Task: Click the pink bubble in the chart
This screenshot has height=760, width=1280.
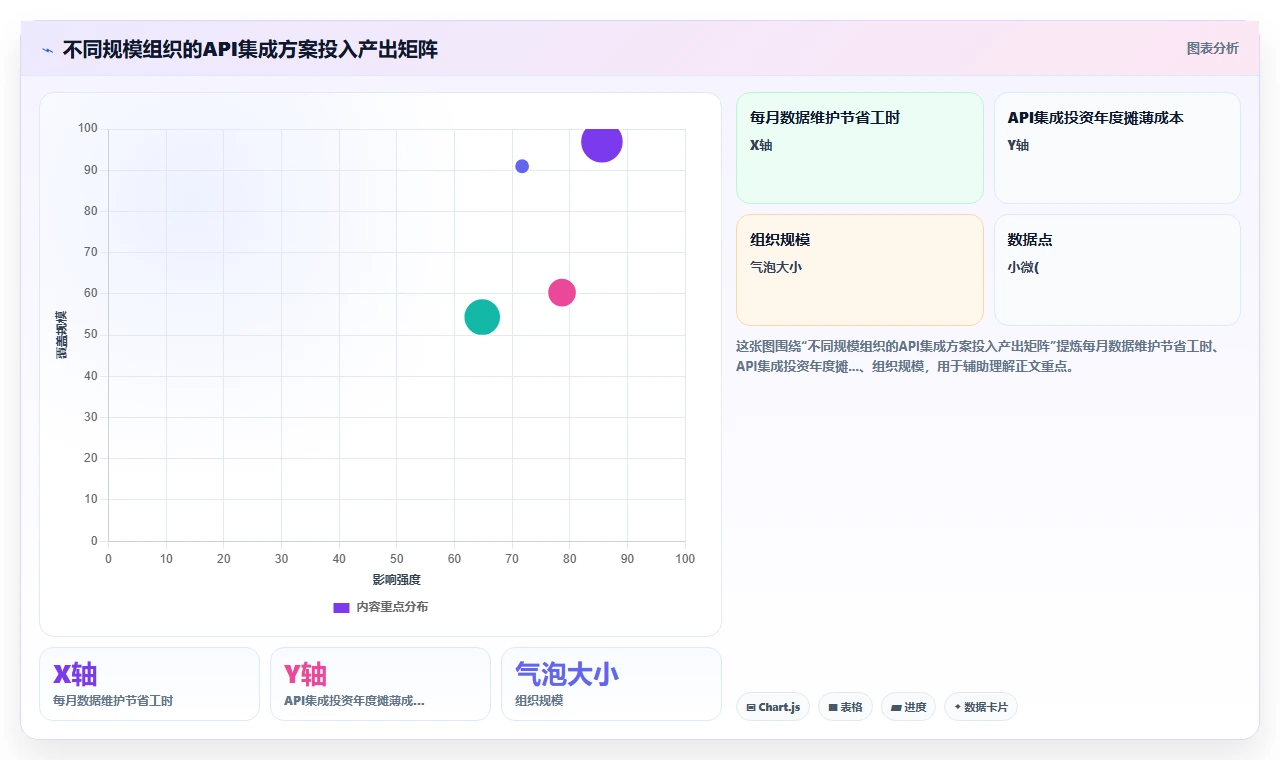Action: click(562, 292)
